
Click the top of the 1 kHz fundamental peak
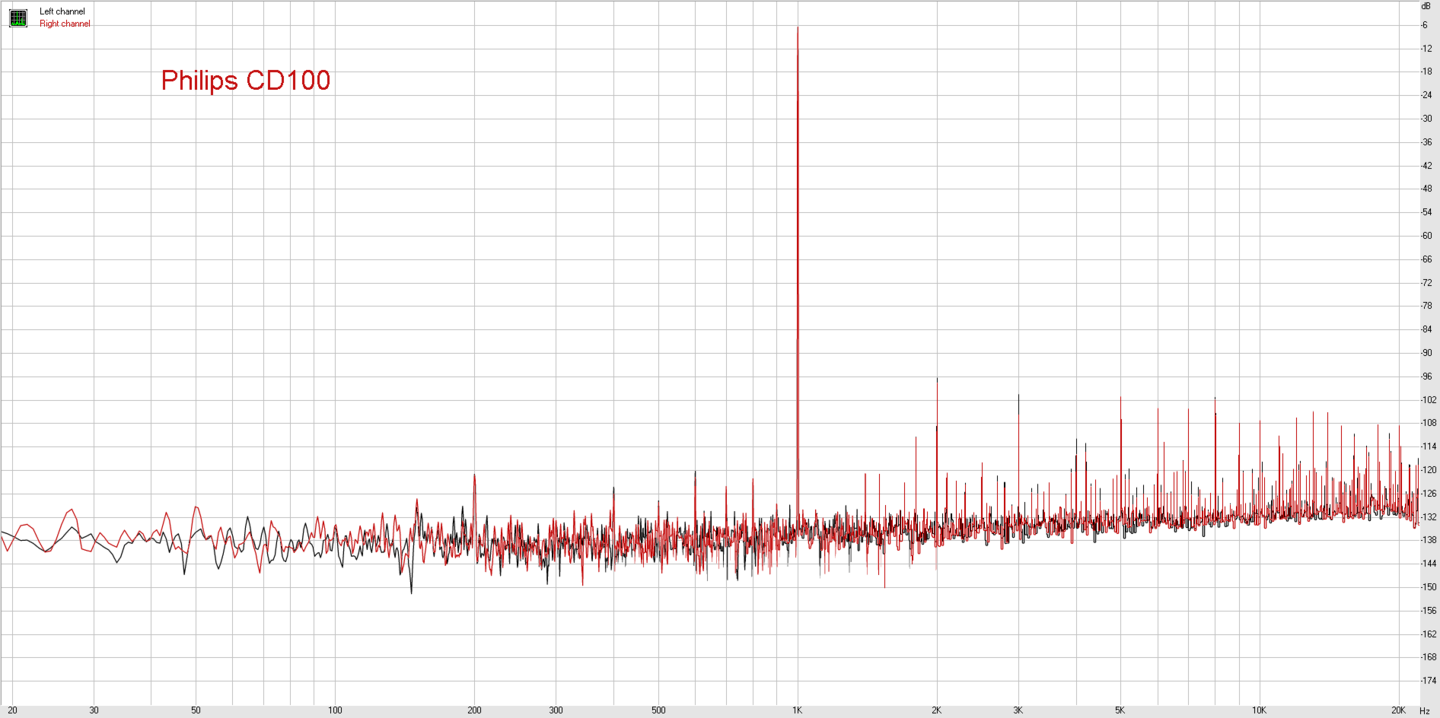click(x=797, y=28)
